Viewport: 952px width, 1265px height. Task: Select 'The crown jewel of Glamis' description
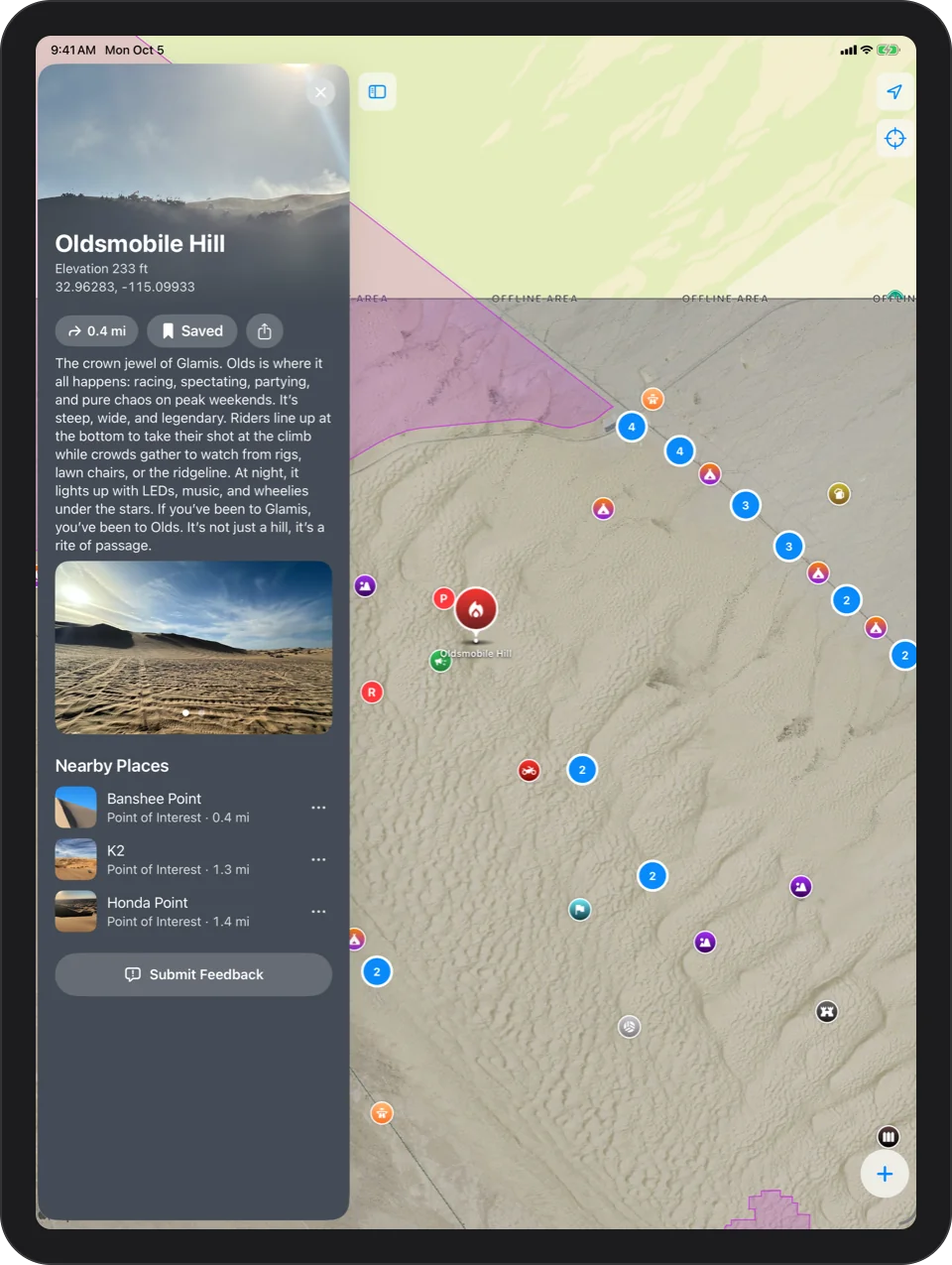[x=193, y=454]
